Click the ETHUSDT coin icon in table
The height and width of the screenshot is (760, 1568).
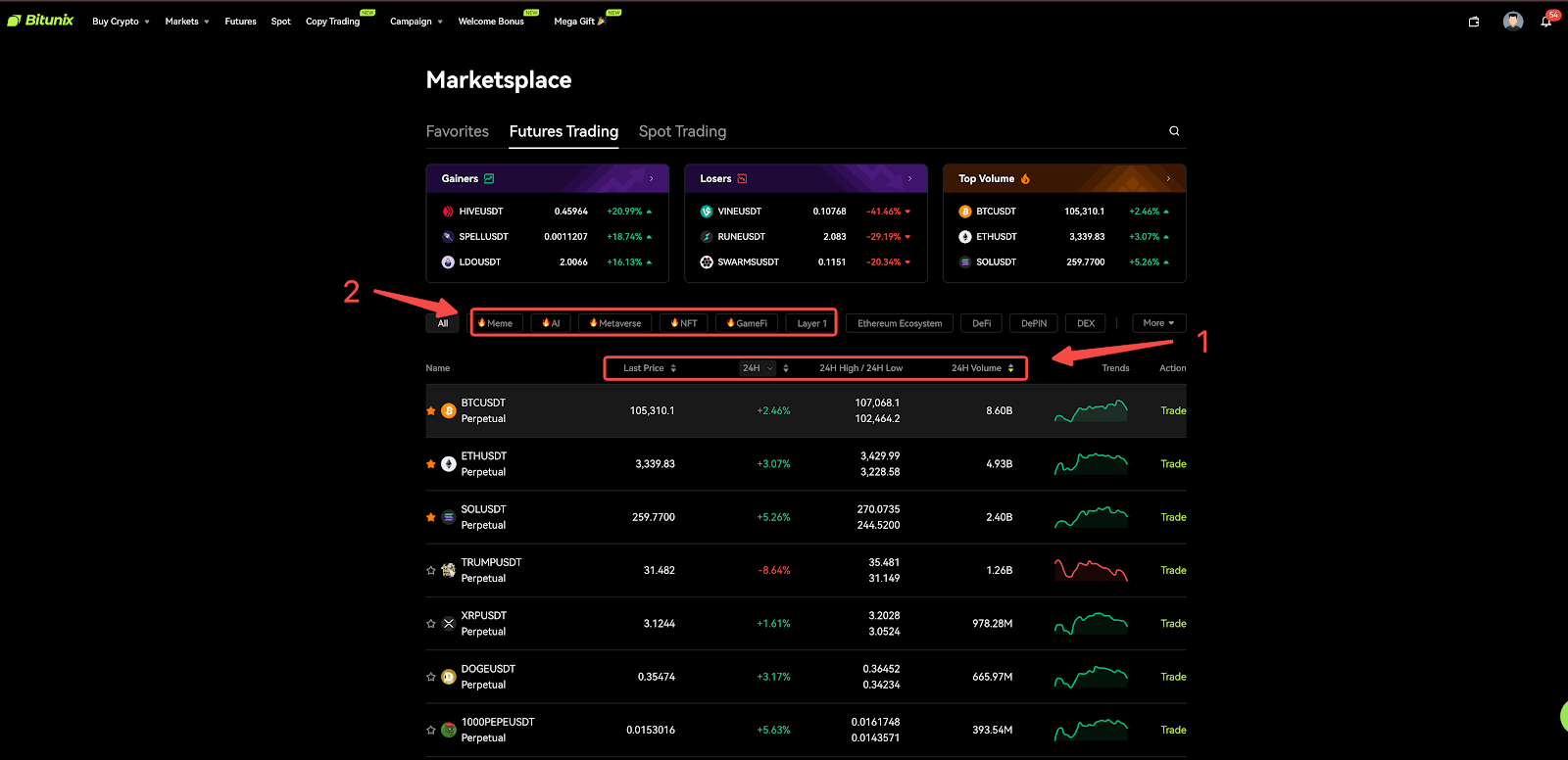click(449, 464)
